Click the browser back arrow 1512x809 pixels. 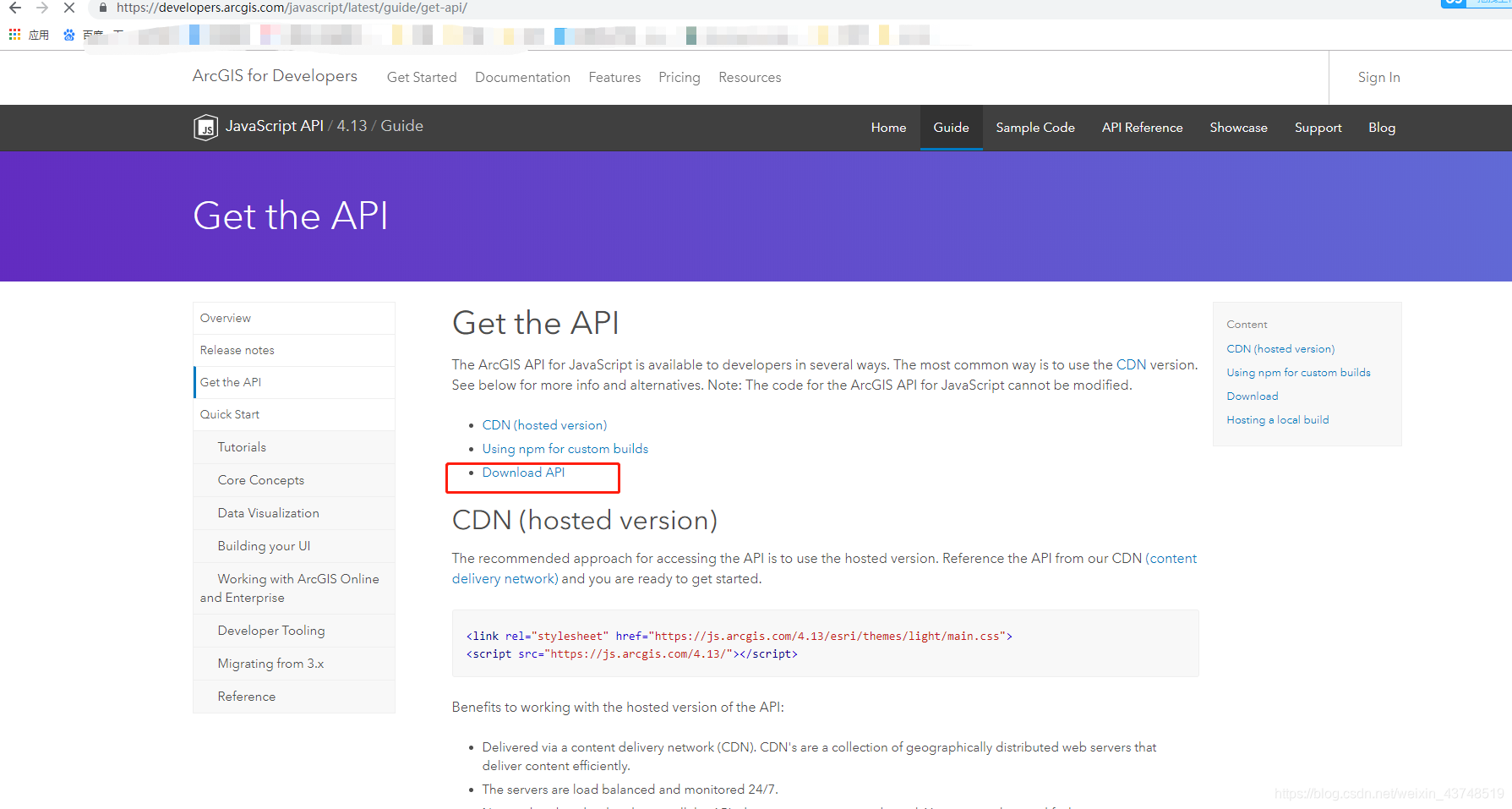click(15, 8)
